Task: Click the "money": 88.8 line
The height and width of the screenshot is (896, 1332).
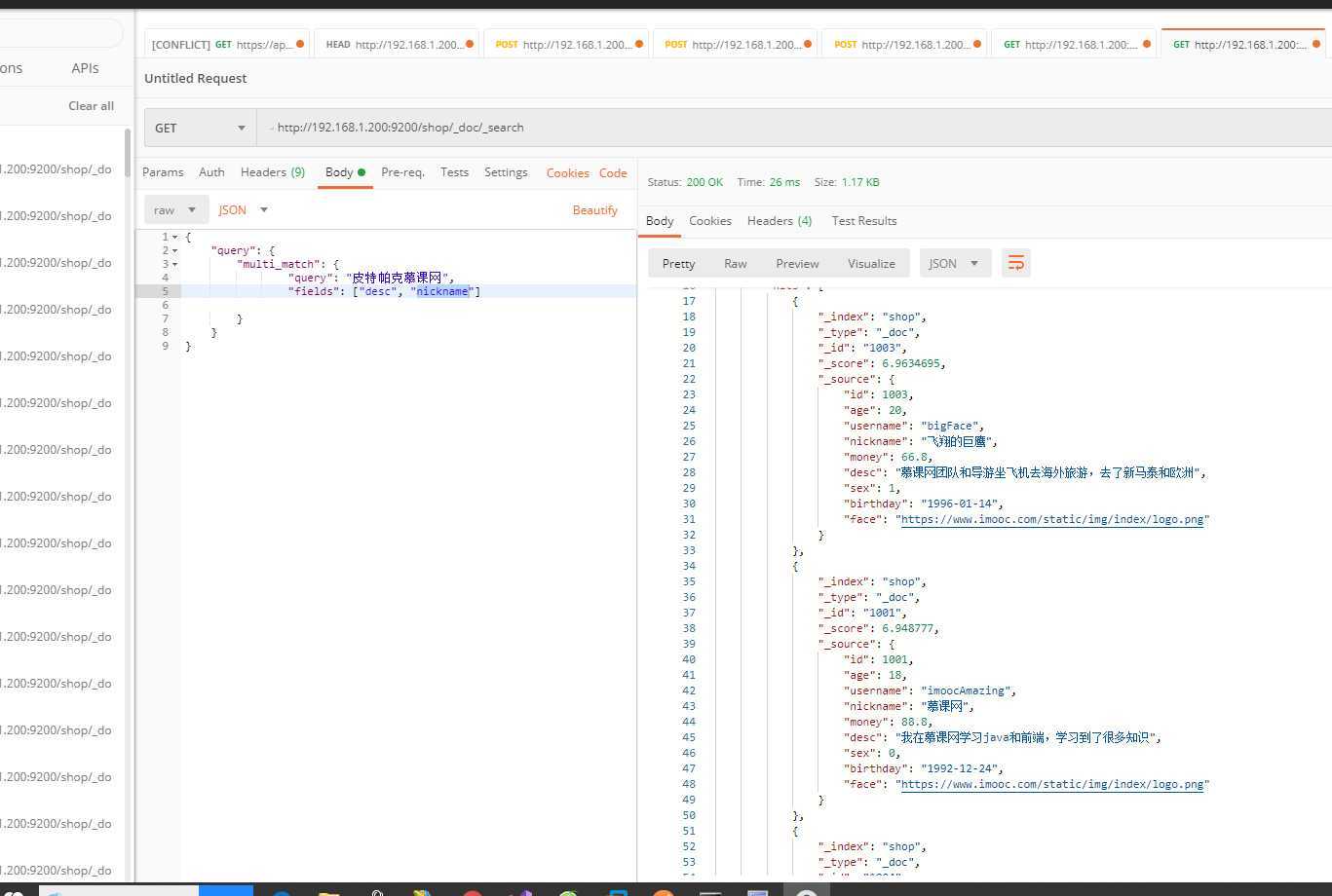Action: click(889, 722)
